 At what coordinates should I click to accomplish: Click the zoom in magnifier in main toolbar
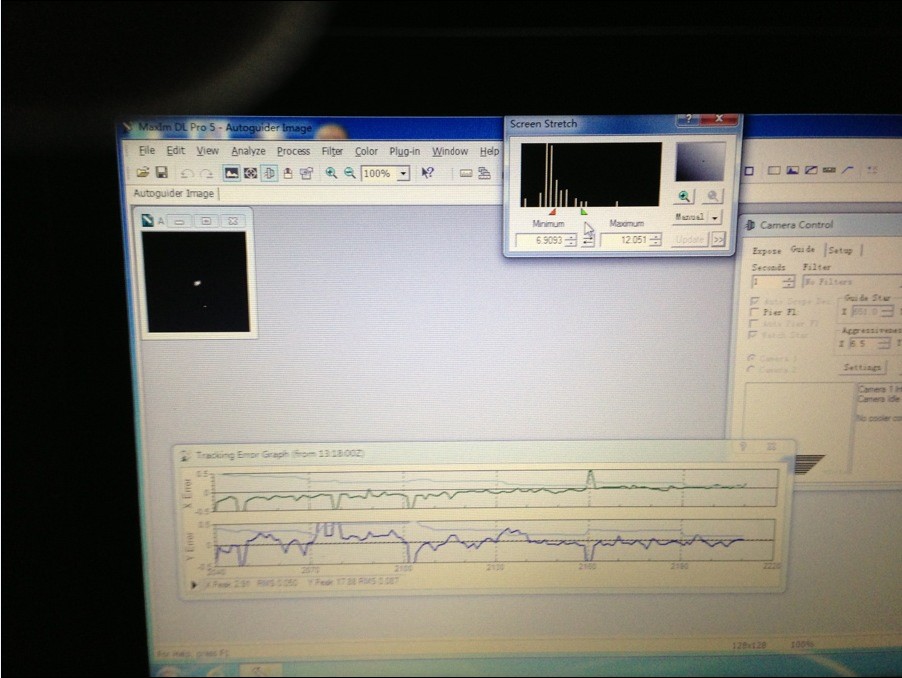click(331, 173)
